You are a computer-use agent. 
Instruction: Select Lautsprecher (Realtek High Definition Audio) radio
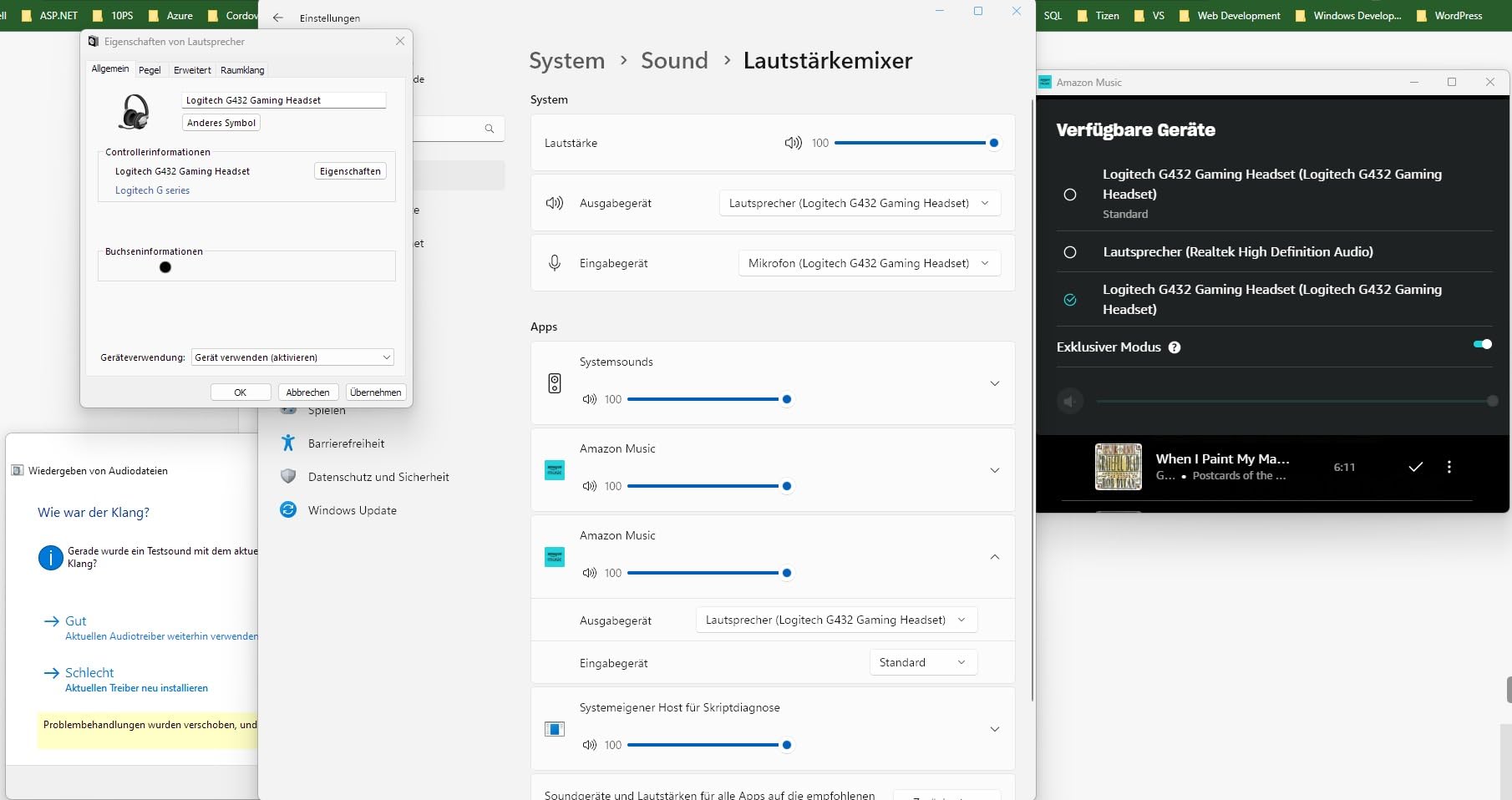(1069, 252)
